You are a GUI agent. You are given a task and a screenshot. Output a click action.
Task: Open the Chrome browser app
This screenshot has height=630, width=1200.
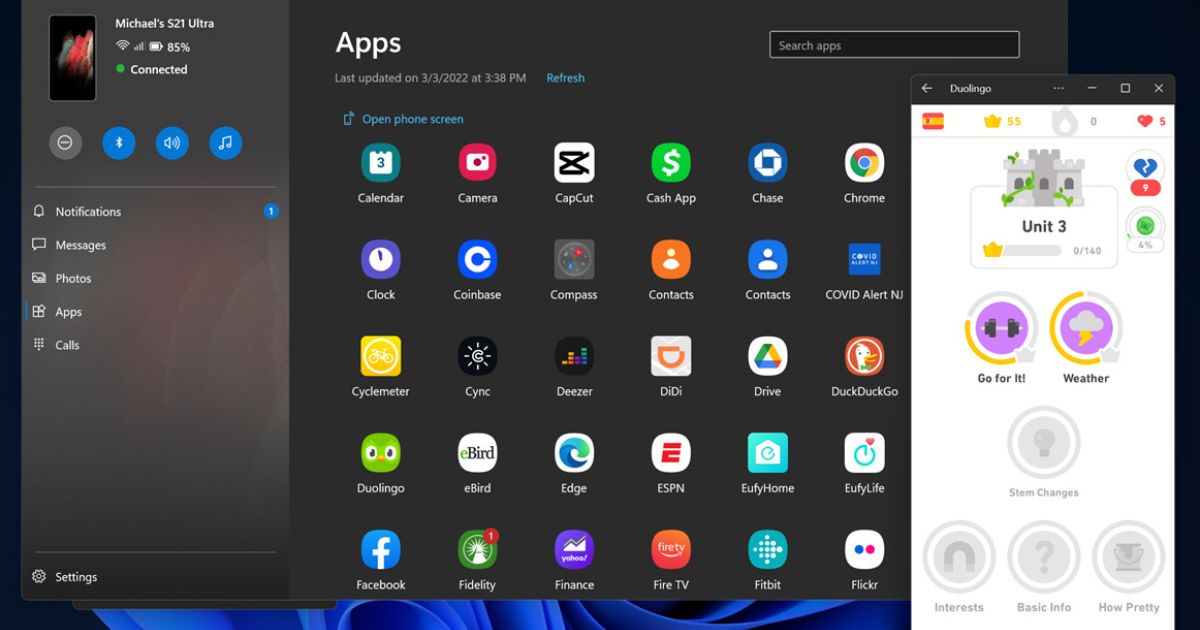tap(864, 163)
